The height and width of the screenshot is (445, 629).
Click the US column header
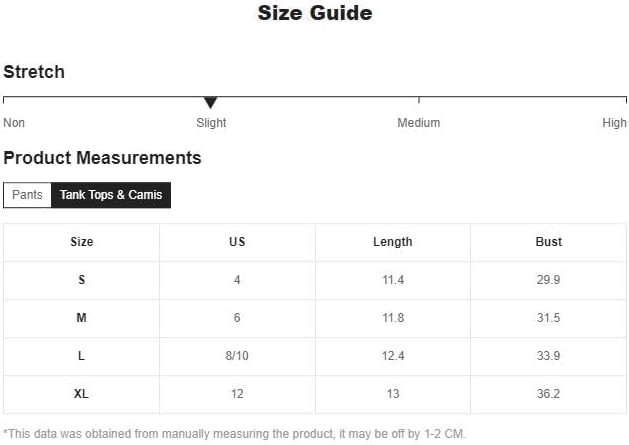point(237,242)
